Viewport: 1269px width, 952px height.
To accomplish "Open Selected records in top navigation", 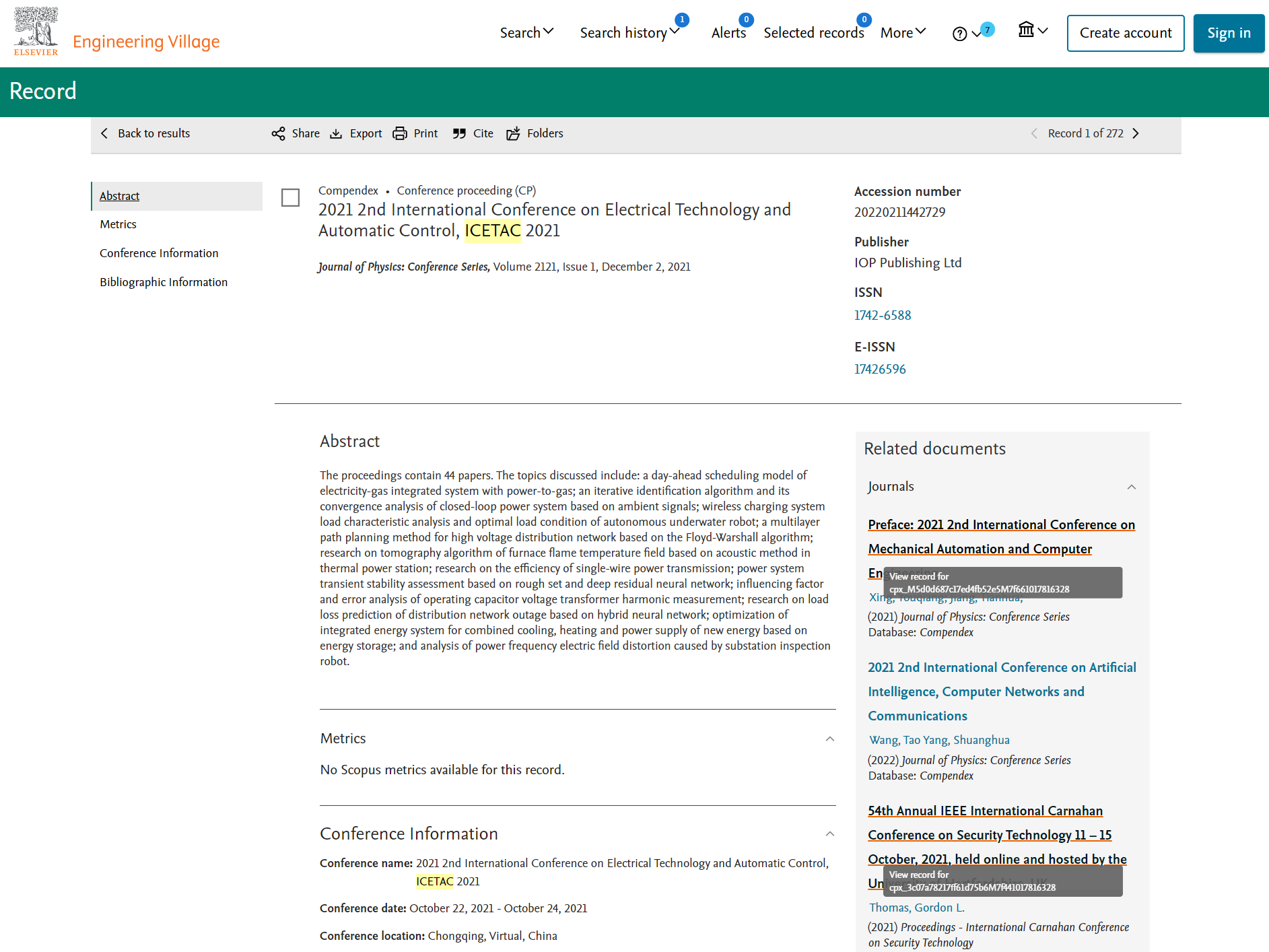I will click(813, 32).
